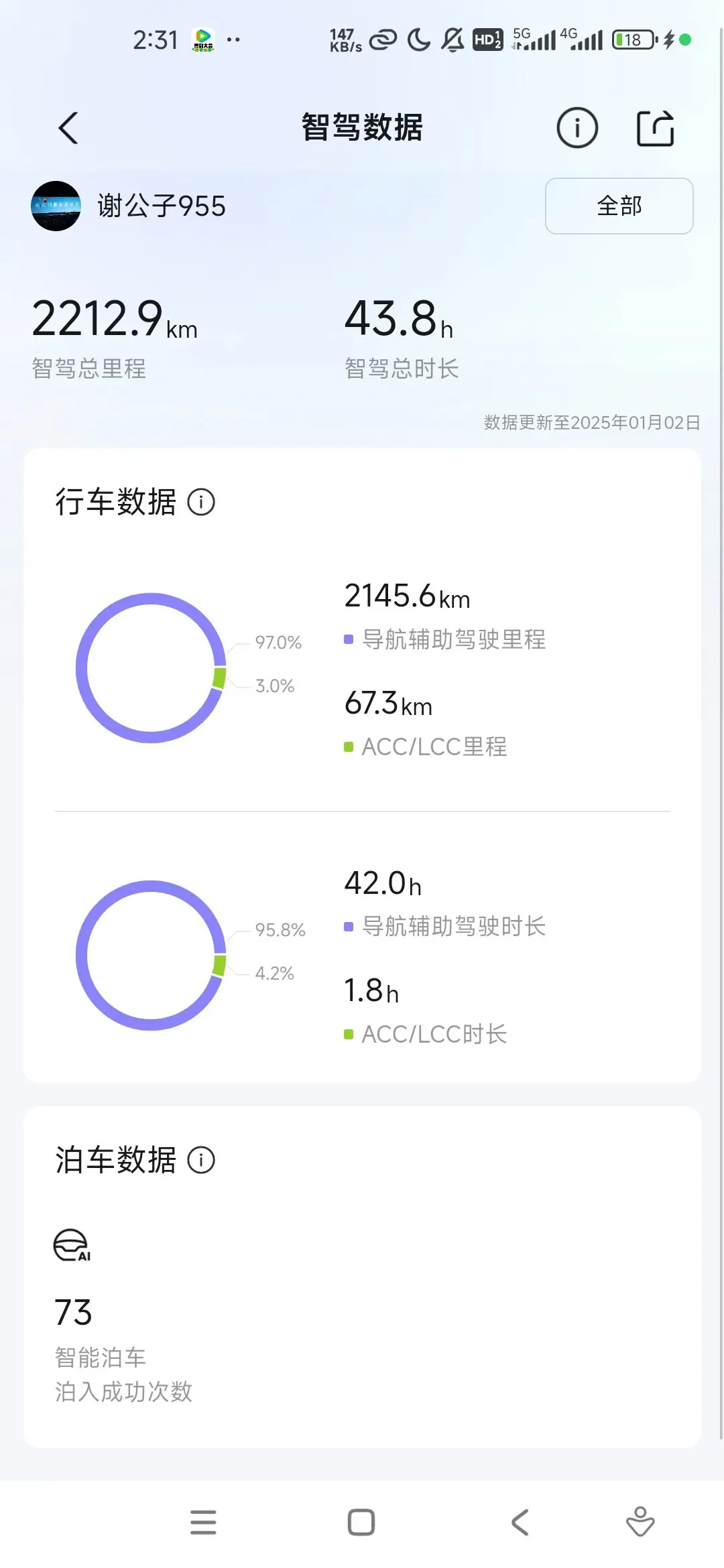Tap the share icon in header
Screen dimensions: 724x1568
655,127
